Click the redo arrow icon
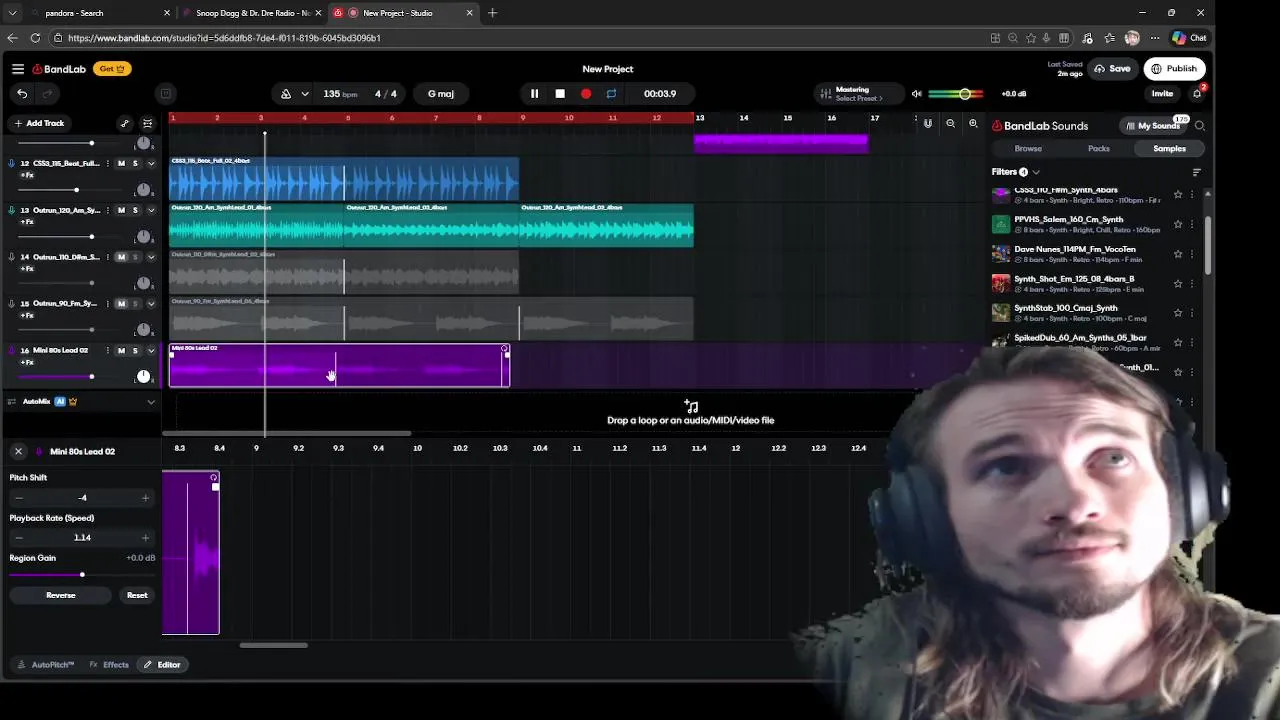Viewport: 1280px width, 720px height. click(x=46, y=94)
